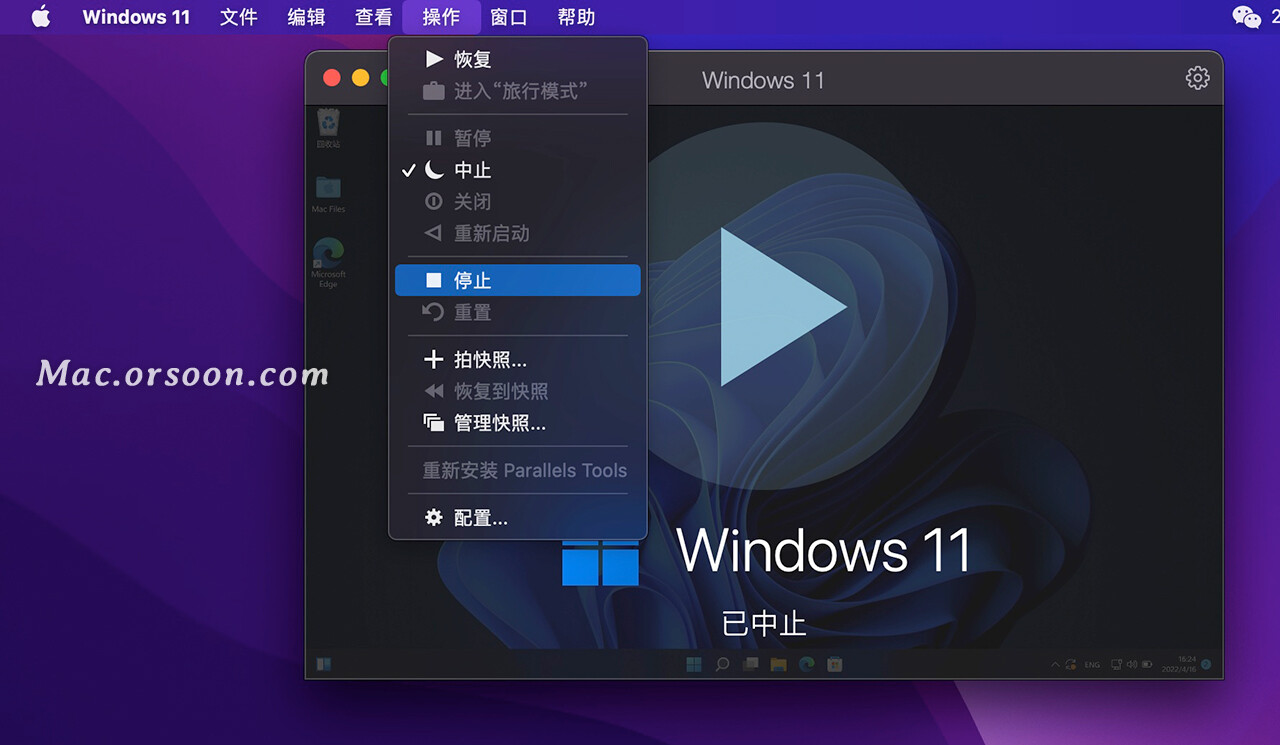Click the volume icon in the system tray
This screenshot has width=1280, height=745.
pyautogui.click(x=1131, y=664)
